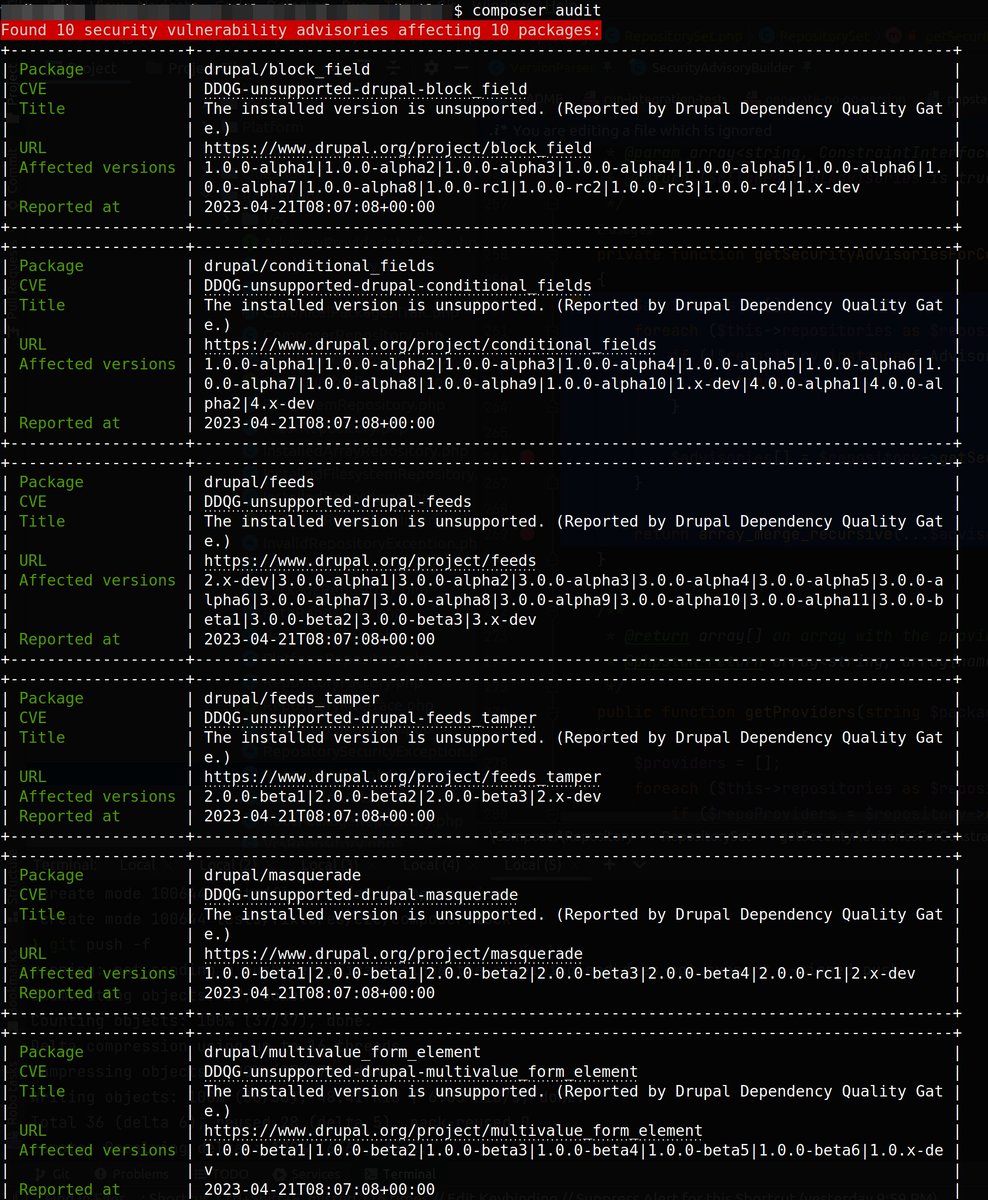Open the drupal.org conditional_fields project URL
The width and height of the screenshot is (988, 1200).
(430, 344)
